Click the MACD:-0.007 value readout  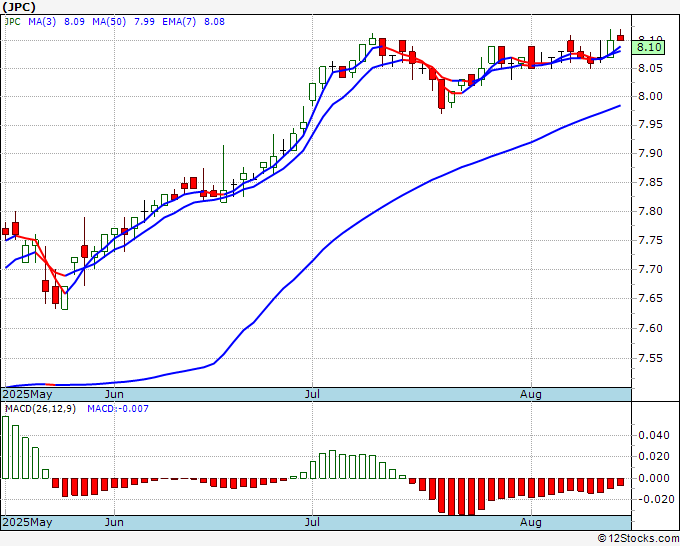tap(118, 409)
